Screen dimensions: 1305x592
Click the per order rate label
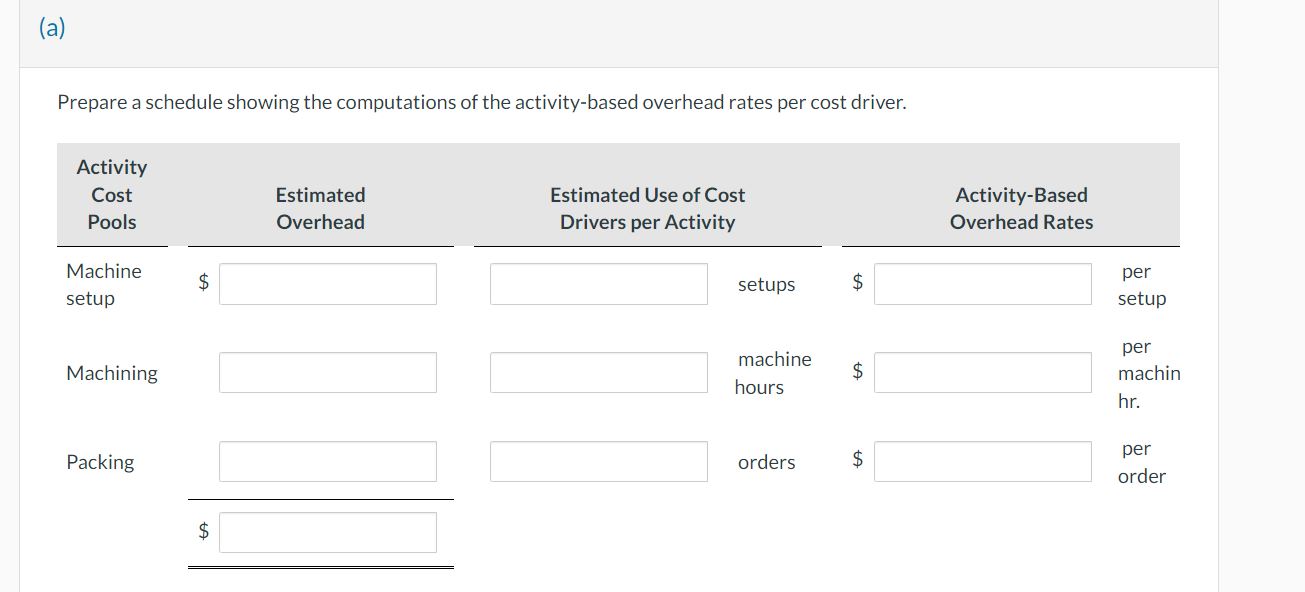click(x=1141, y=461)
